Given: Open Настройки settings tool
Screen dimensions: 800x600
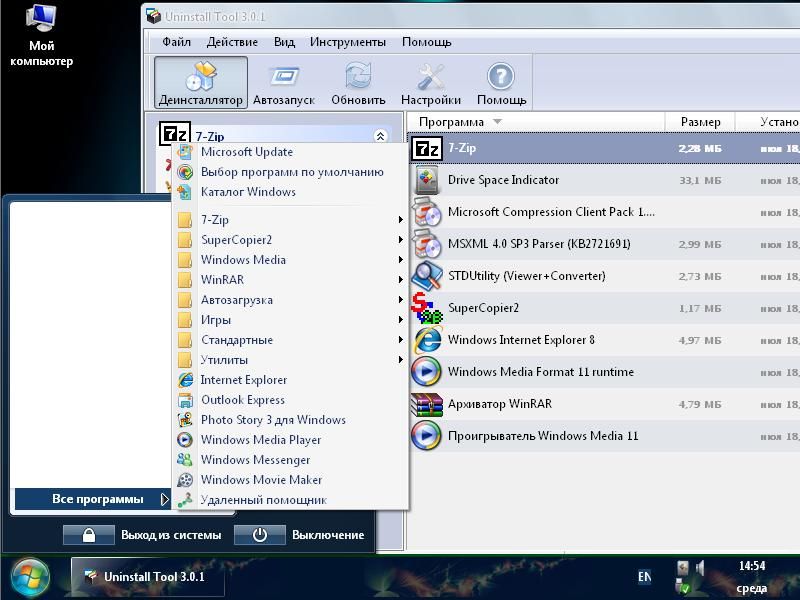Looking at the screenshot, I should pos(431,82).
